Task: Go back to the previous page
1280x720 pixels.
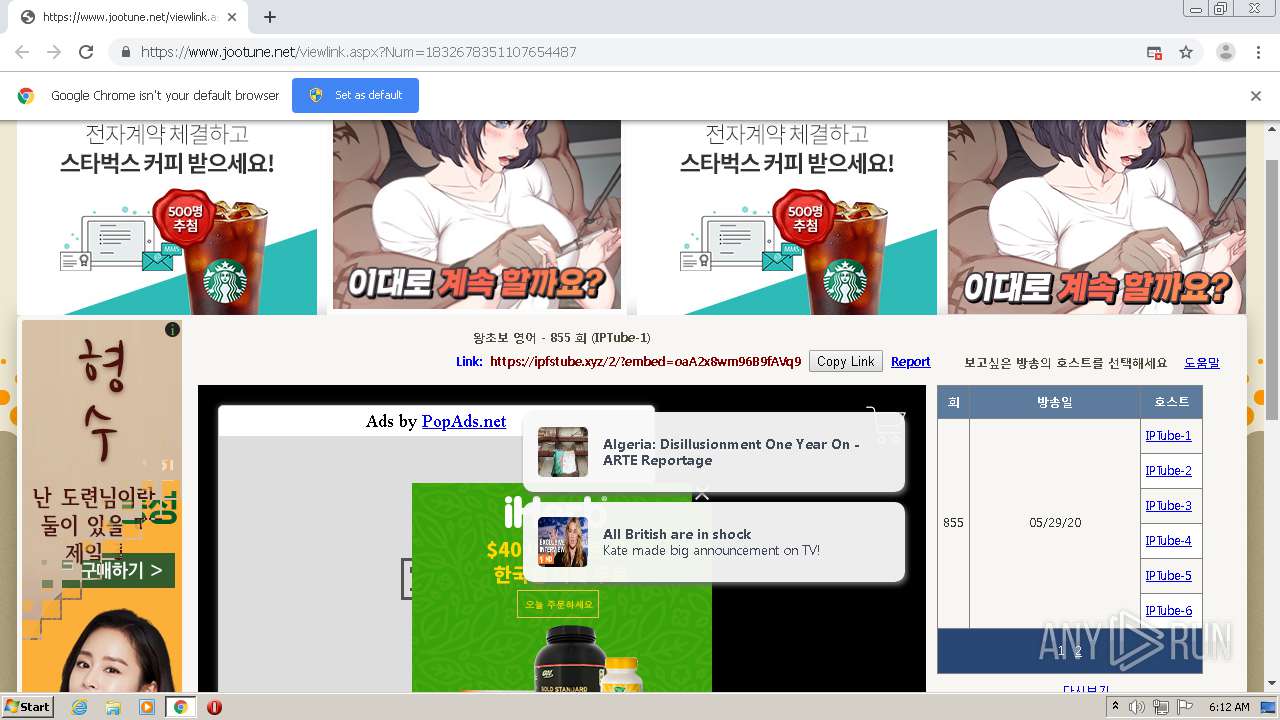Action: [22, 52]
